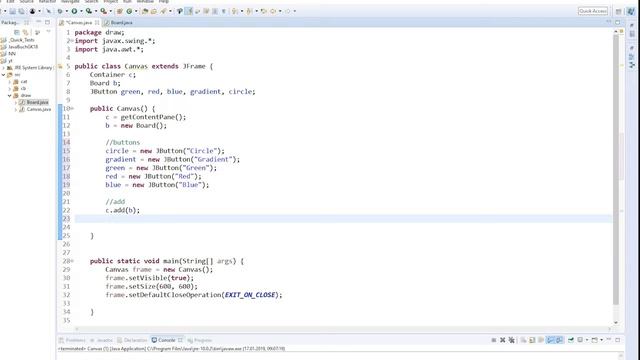This screenshot has height=360, width=640.
Task: Collapse the draw package node
Action: (x=10, y=96)
